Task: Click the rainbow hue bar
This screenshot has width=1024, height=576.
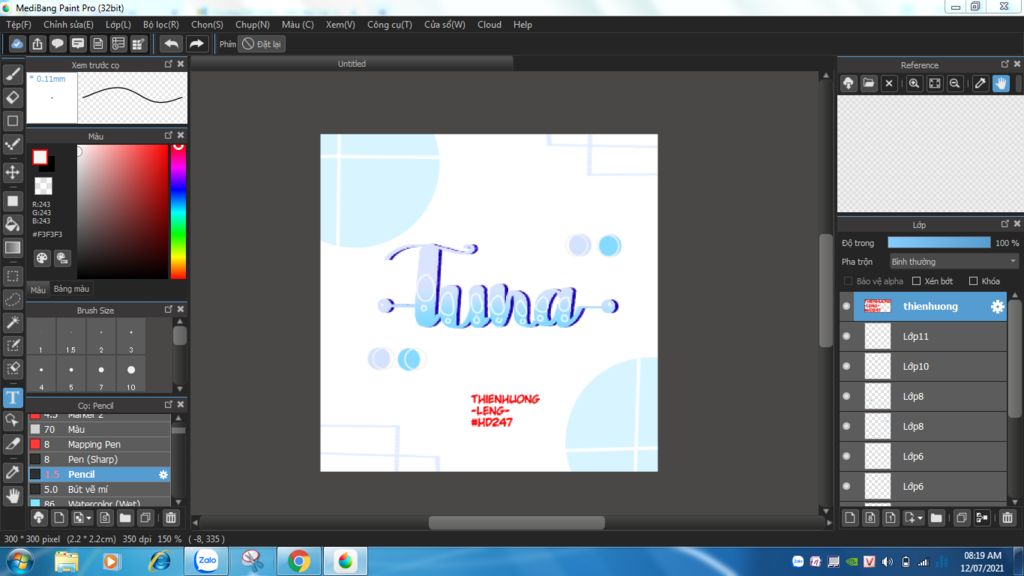Action: [178, 211]
